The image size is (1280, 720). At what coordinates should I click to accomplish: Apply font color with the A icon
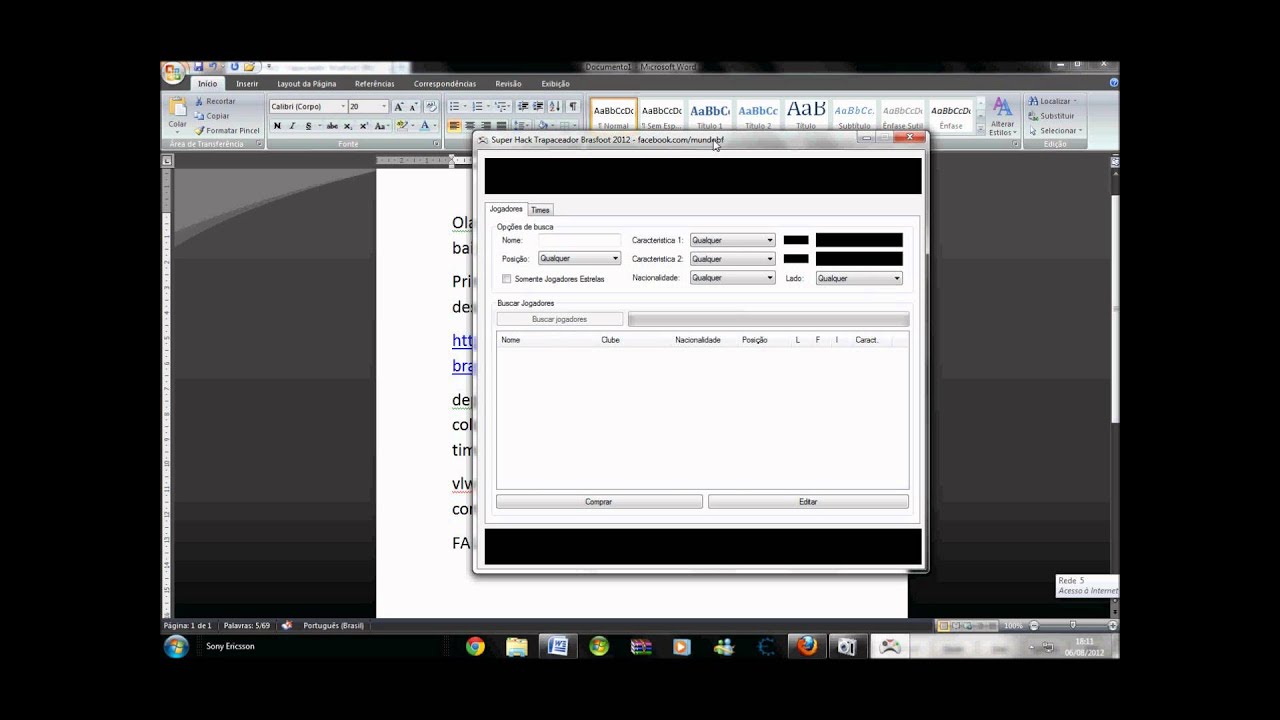tap(425, 126)
